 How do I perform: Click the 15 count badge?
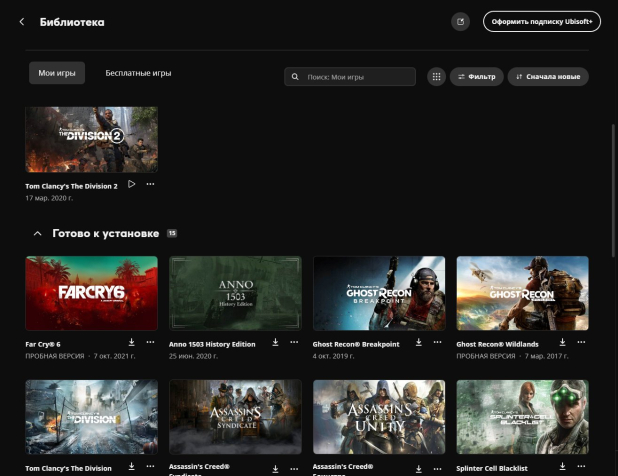(x=172, y=233)
